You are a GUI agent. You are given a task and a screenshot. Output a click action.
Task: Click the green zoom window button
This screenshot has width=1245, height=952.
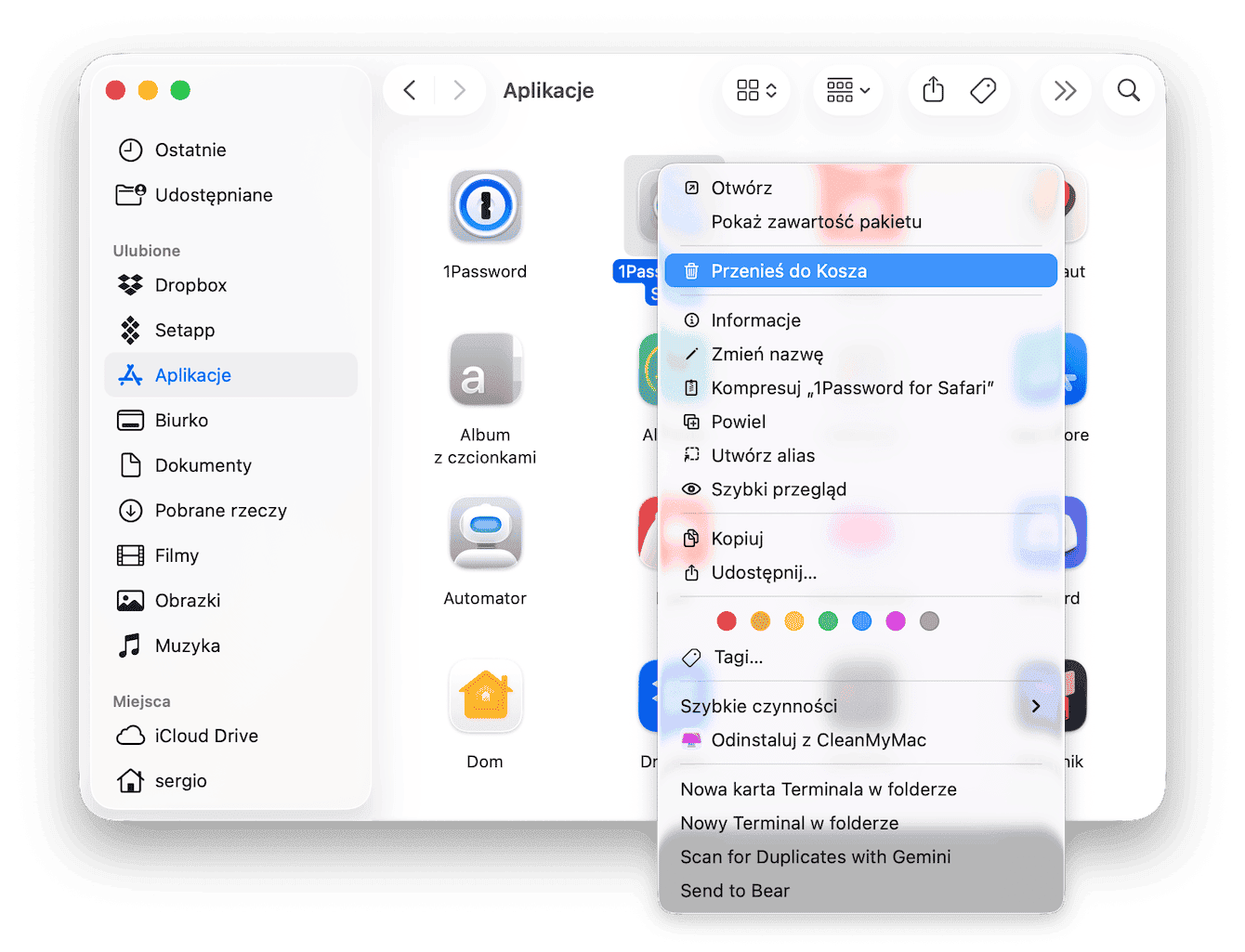pos(180,90)
